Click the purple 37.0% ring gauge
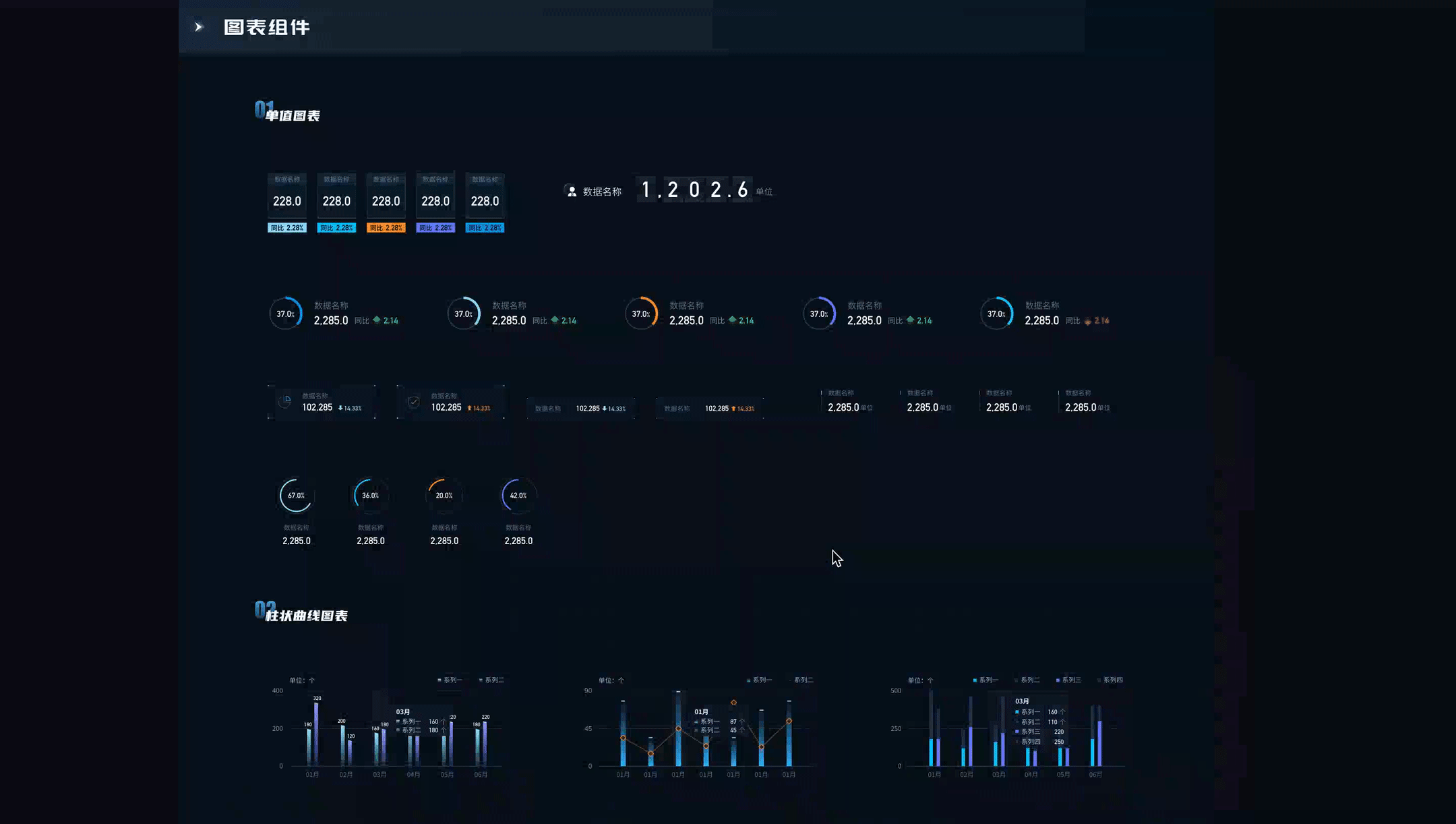Viewport: 1456px width, 824px height. 819,314
